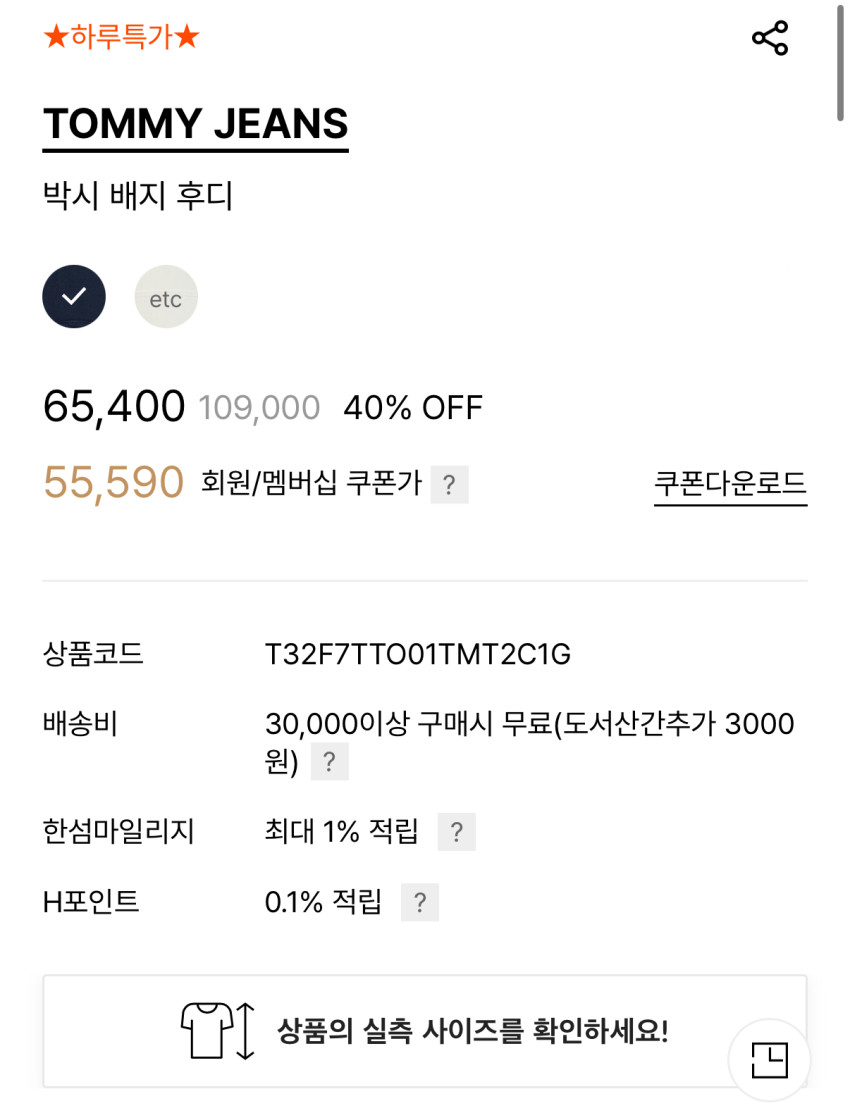
Task: Show 배송비 help tooltip icon
Action: [x=329, y=763]
